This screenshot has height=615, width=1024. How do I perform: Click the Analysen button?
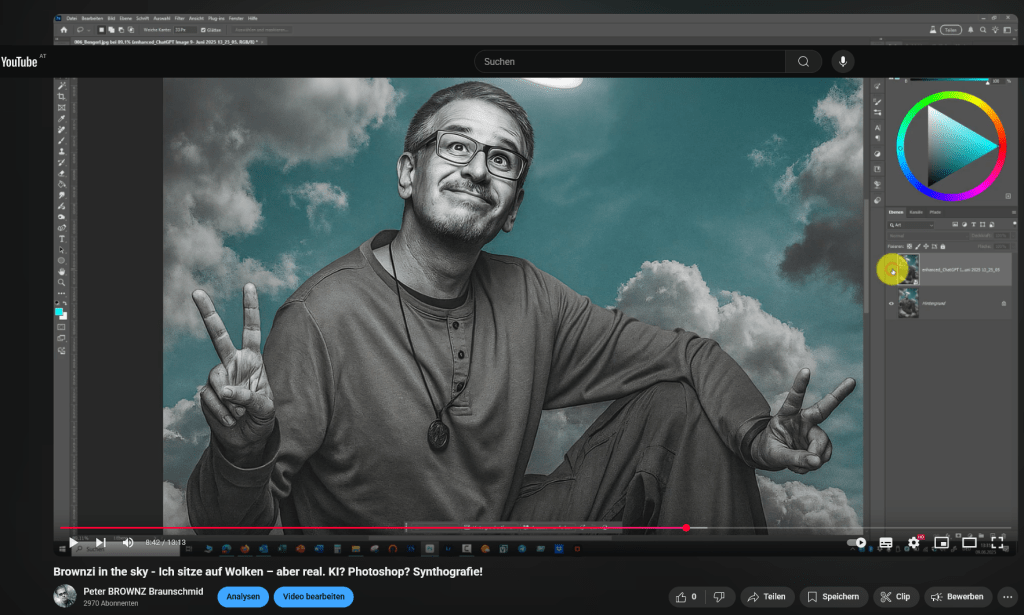pos(241,597)
